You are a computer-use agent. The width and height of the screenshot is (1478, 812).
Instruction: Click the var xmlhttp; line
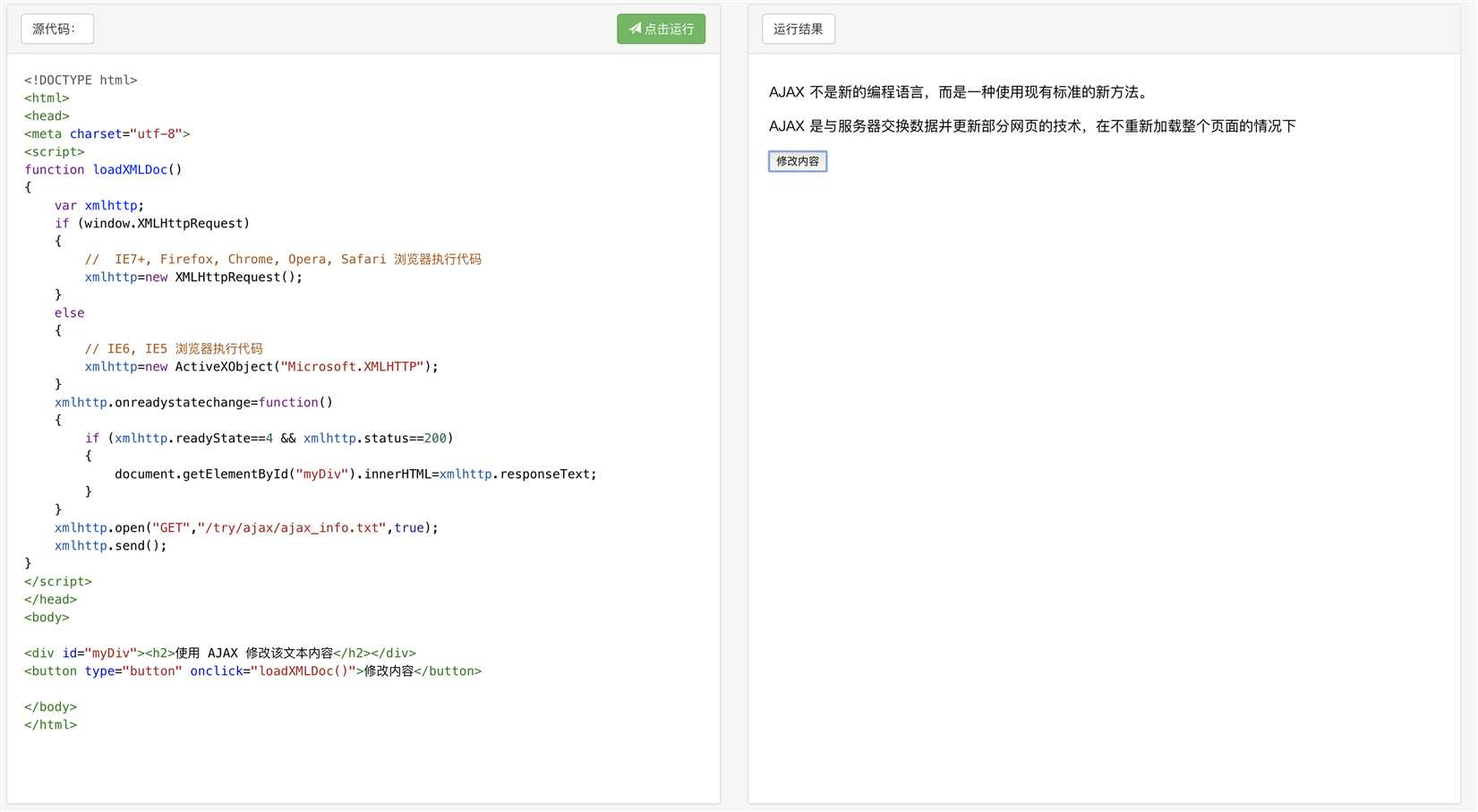(x=99, y=206)
